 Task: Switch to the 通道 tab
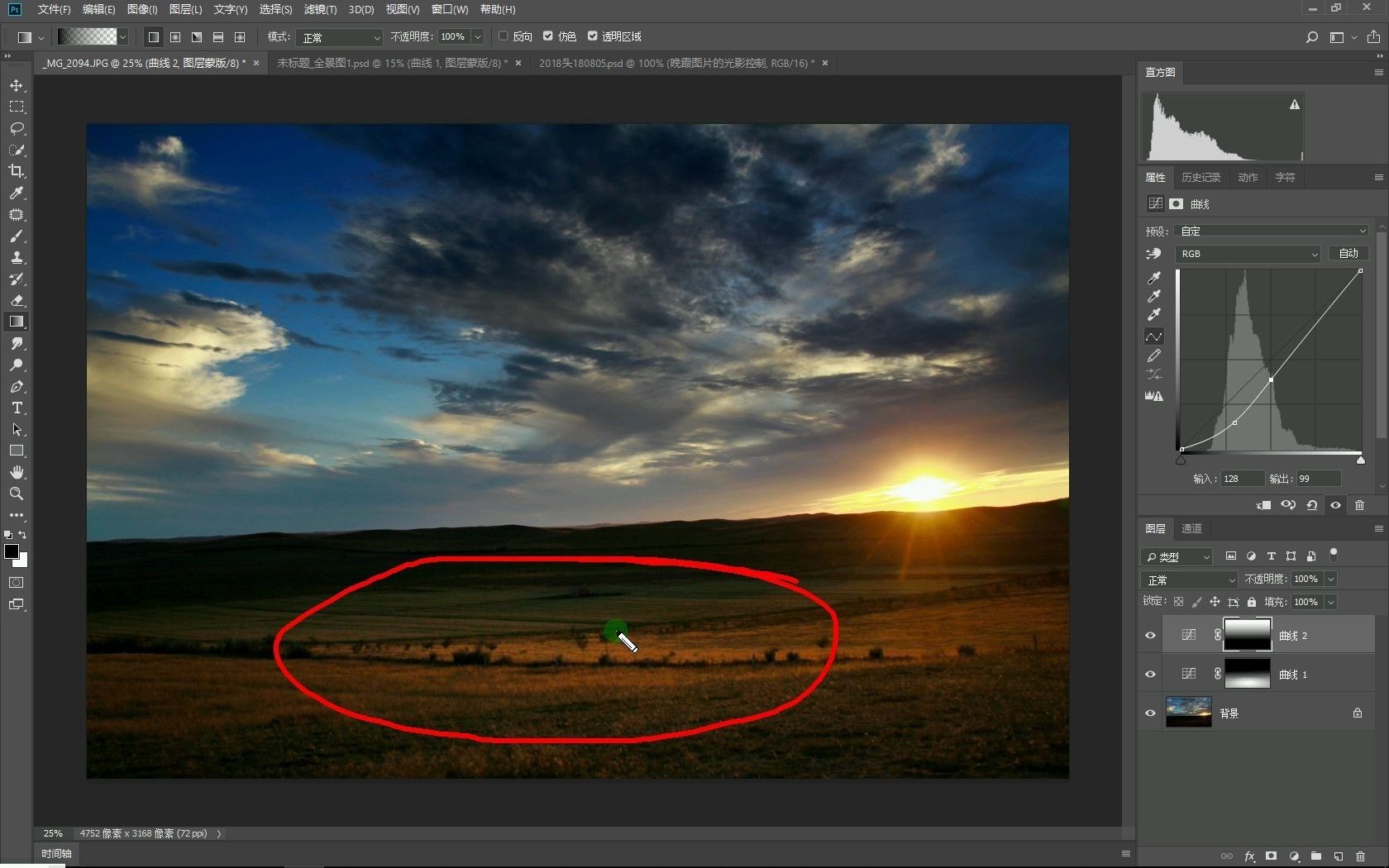point(1191,529)
